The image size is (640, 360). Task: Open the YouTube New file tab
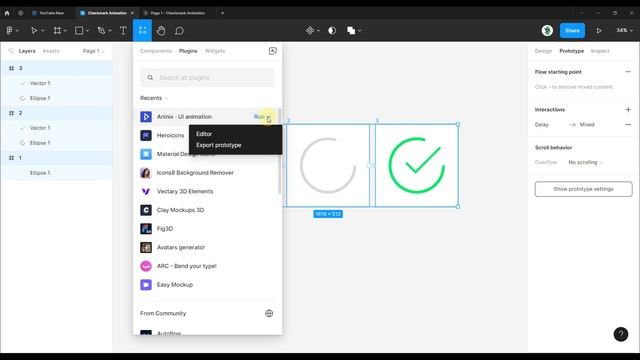[51, 13]
